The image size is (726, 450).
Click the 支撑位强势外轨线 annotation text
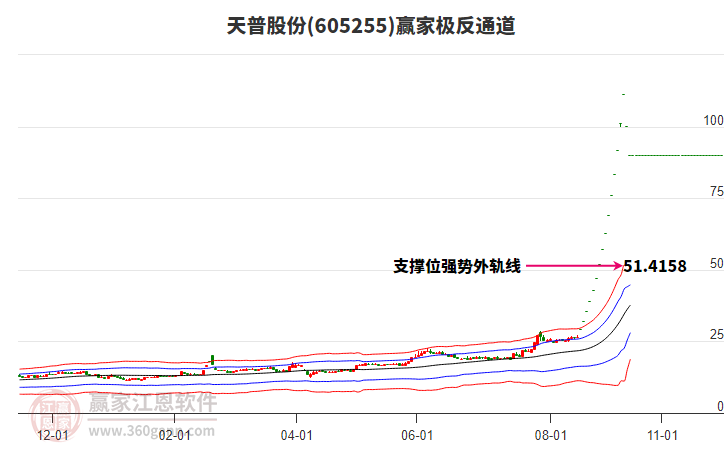click(457, 266)
